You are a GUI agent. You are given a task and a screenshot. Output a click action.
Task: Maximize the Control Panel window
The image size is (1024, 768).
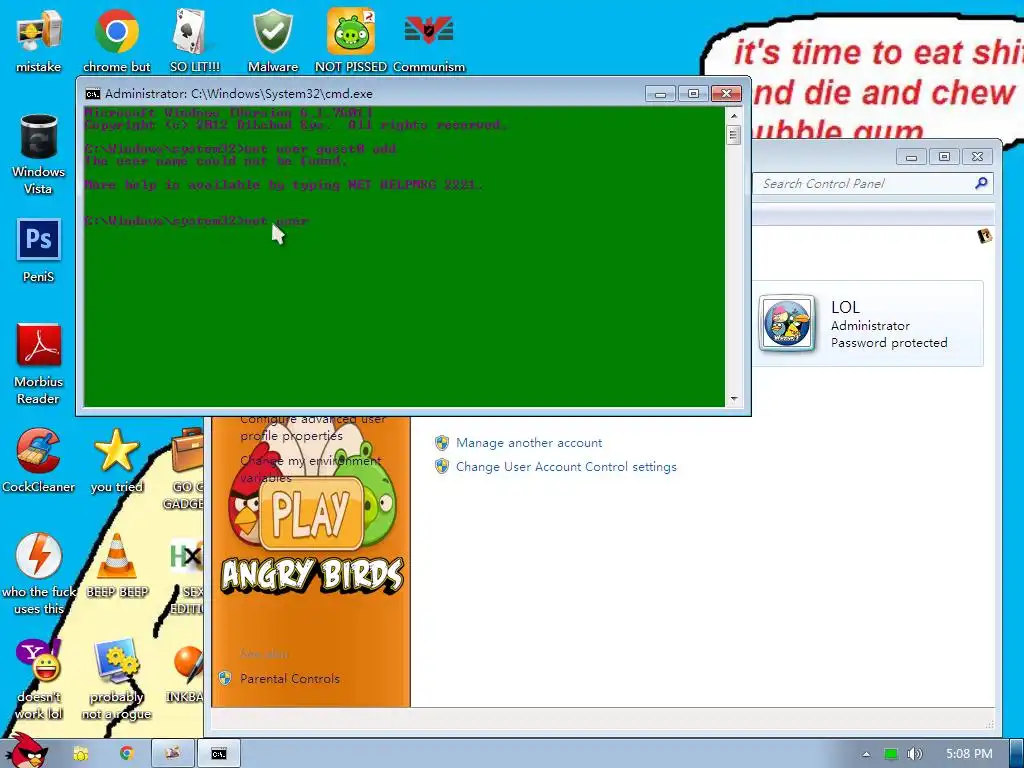coord(944,157)
